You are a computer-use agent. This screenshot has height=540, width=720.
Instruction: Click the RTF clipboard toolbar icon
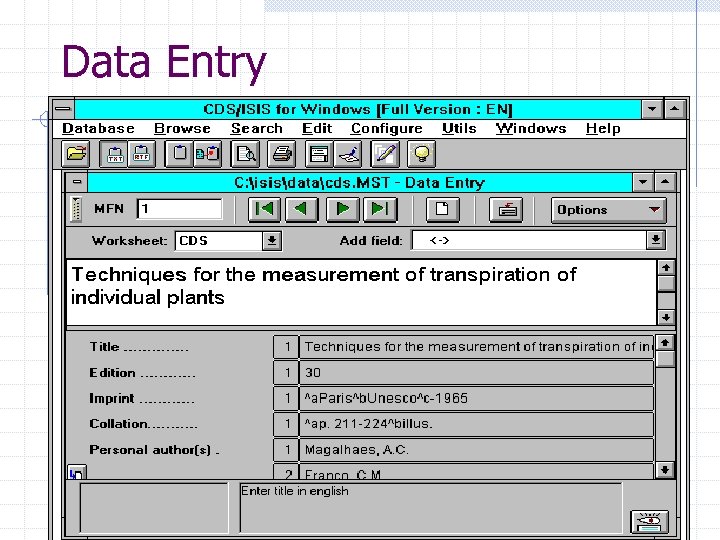pyautogui.click(x=141, y=153)
